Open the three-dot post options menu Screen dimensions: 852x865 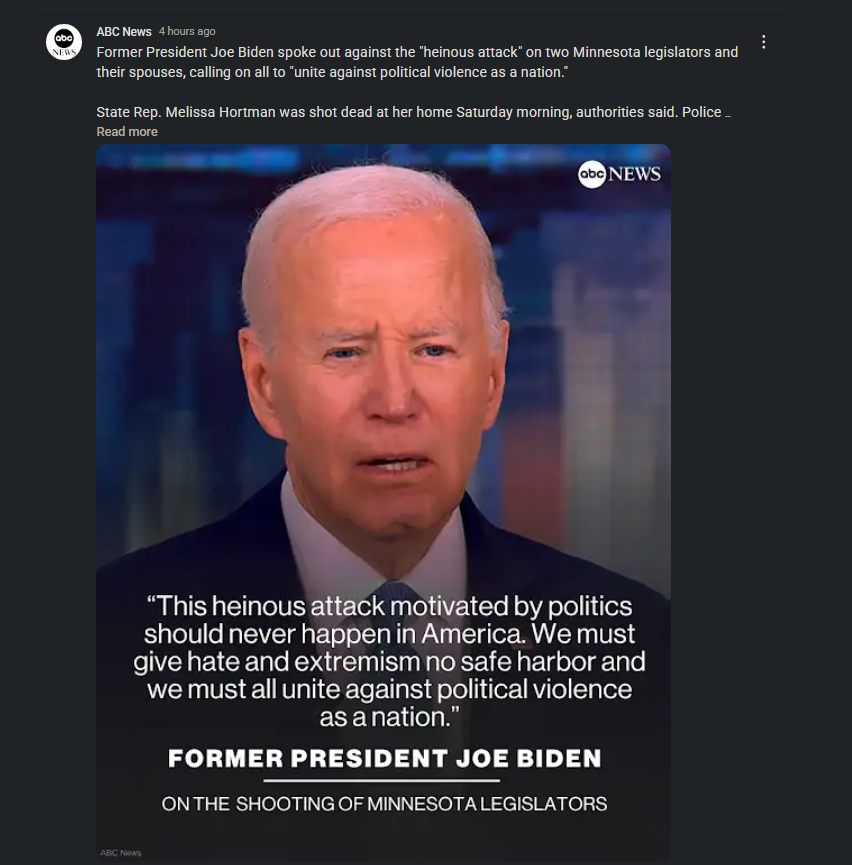(764, 42)
